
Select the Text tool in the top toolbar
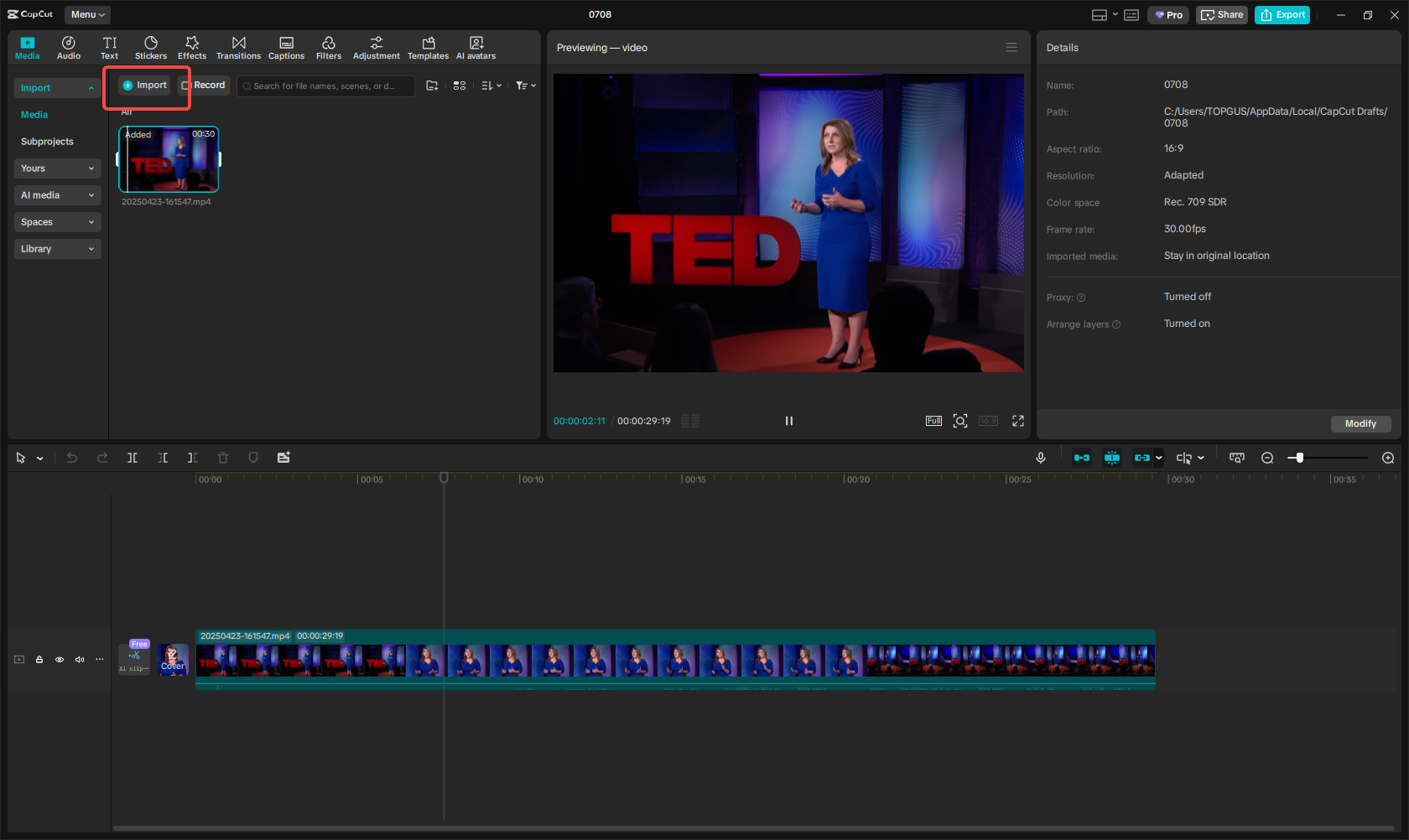click(109, 46)
